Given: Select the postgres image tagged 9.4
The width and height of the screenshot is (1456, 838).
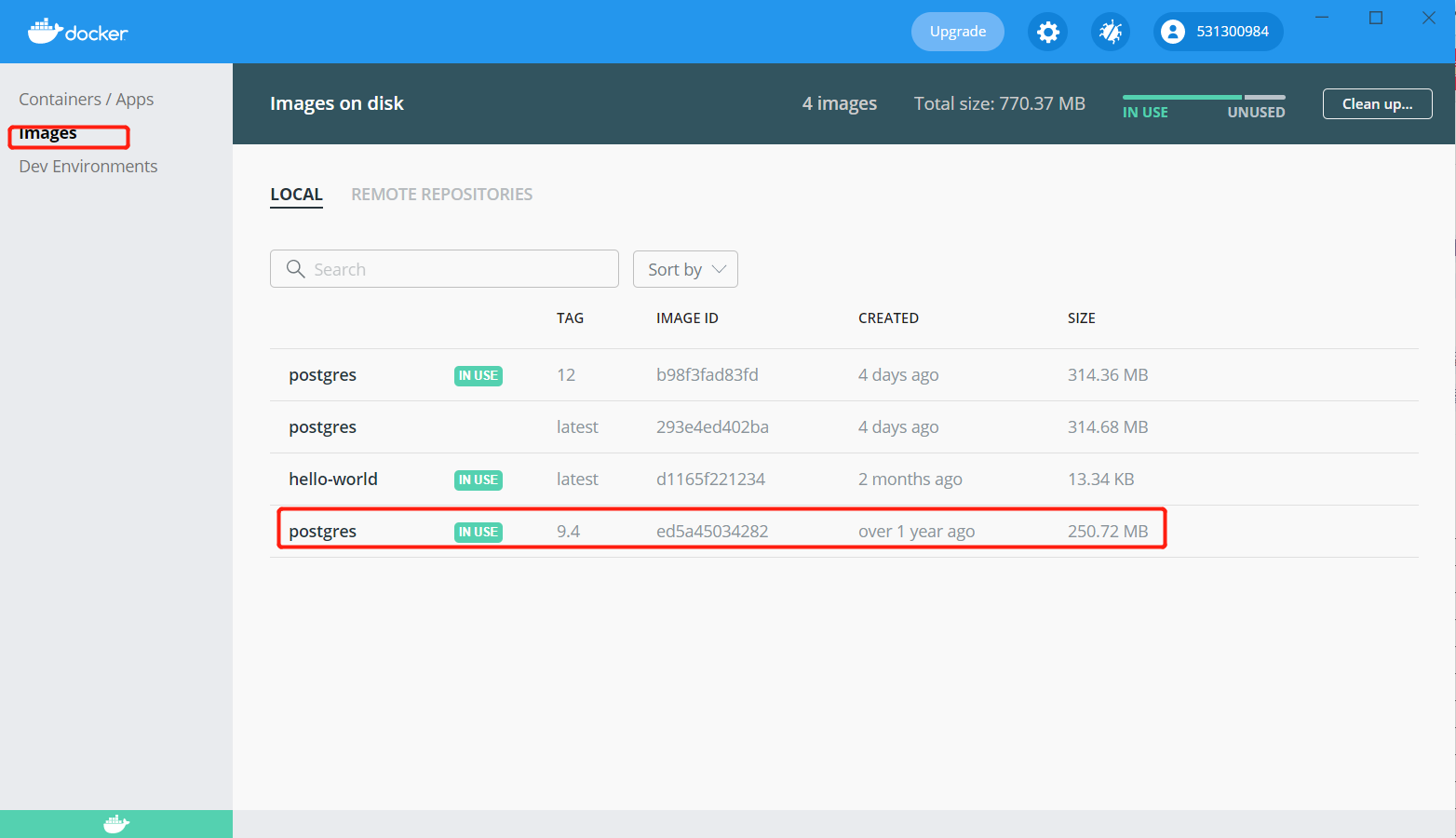Looking at the screenshot, I should click(844, 532).
